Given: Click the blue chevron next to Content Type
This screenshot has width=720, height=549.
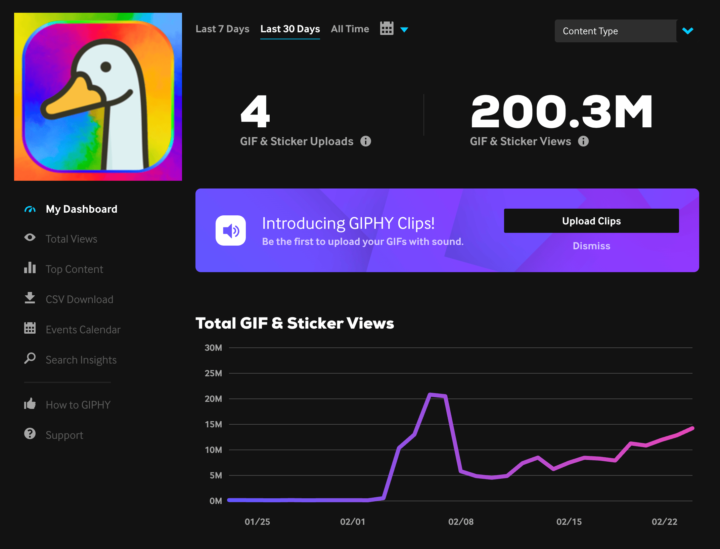Looking at the screenshot, I should pyautogui.click(x=688, y=31).
